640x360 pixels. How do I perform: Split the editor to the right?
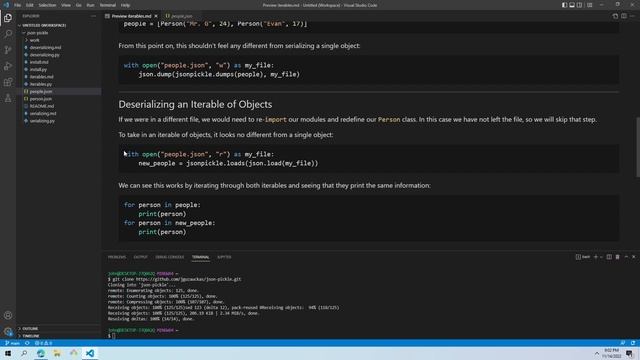click(x=624, y=16)
